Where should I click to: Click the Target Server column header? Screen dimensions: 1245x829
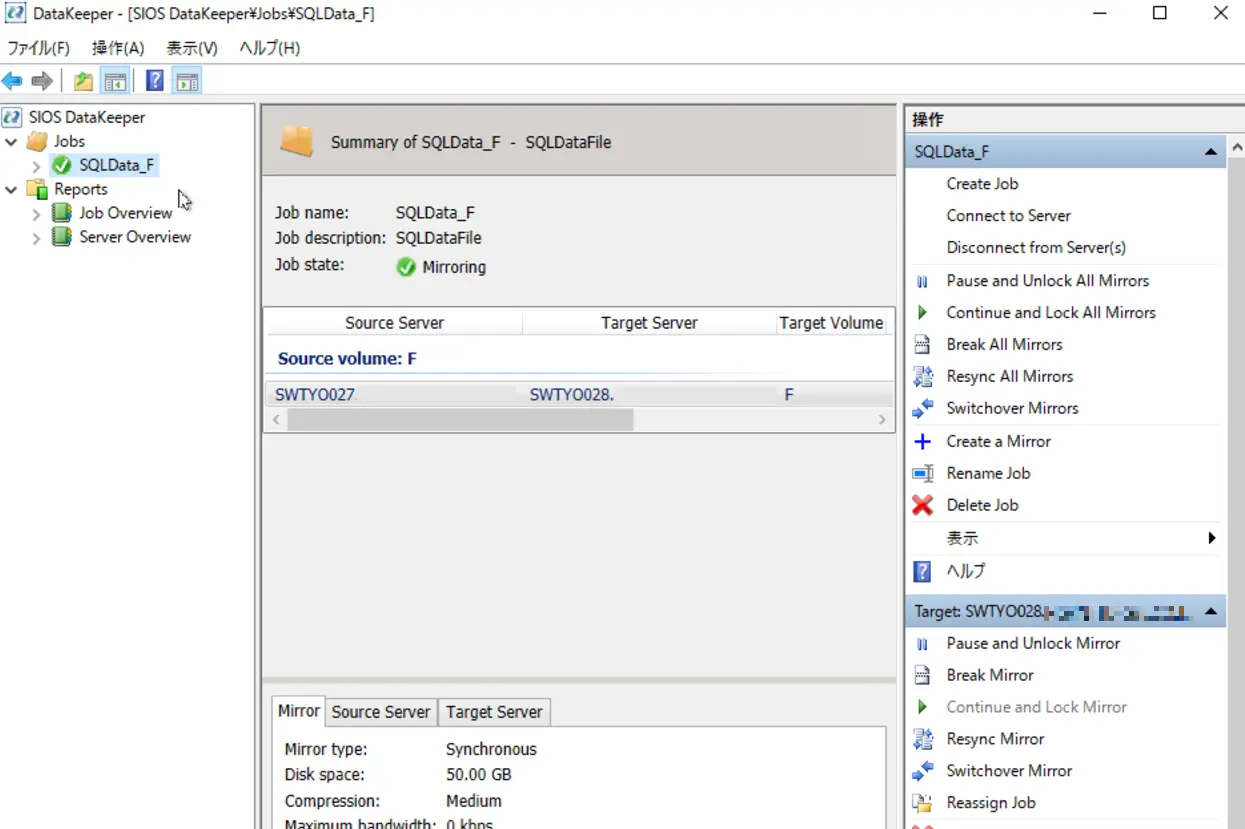pos(649,323)
